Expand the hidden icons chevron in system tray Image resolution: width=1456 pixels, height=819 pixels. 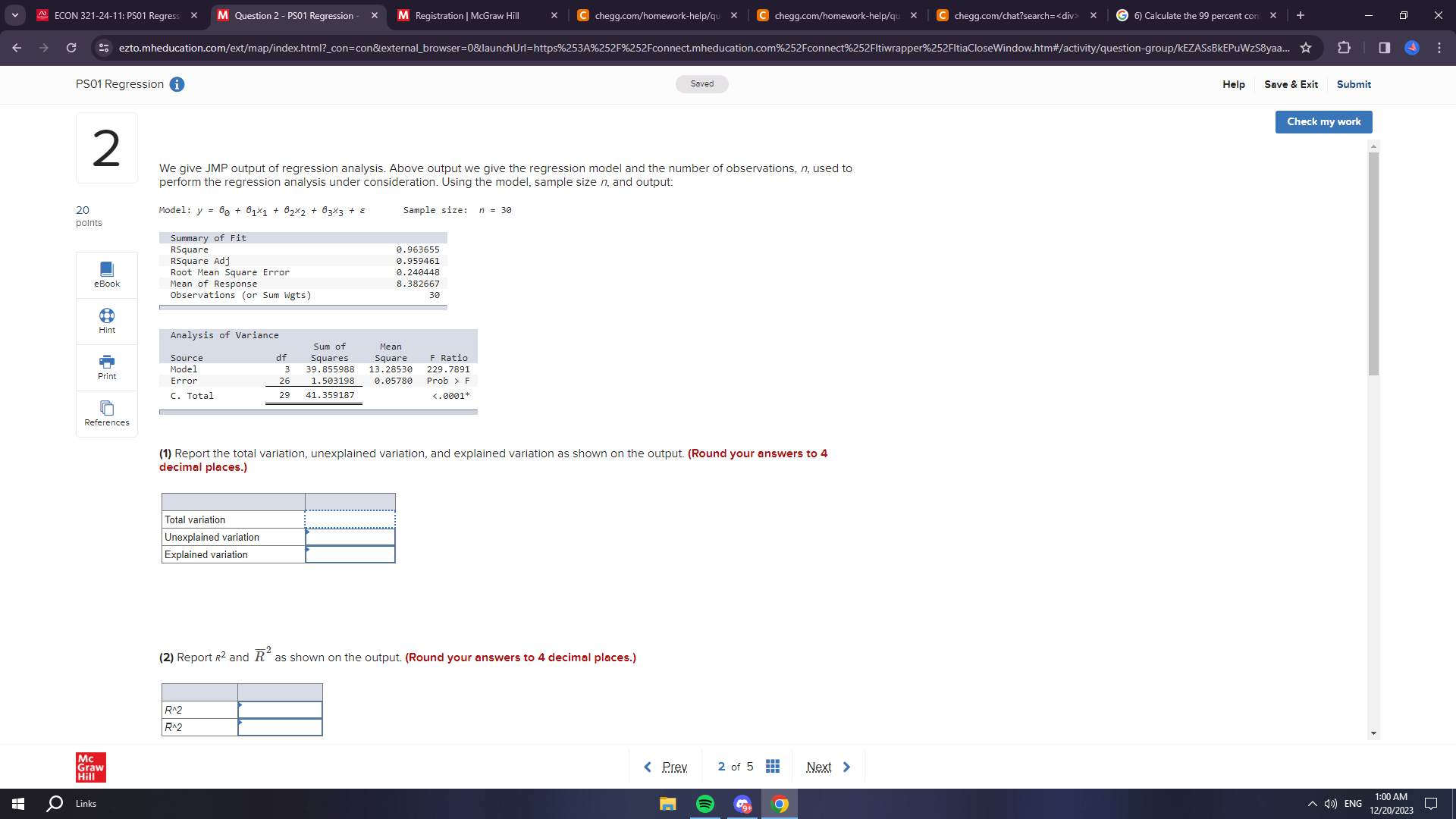coord(1311,803)
